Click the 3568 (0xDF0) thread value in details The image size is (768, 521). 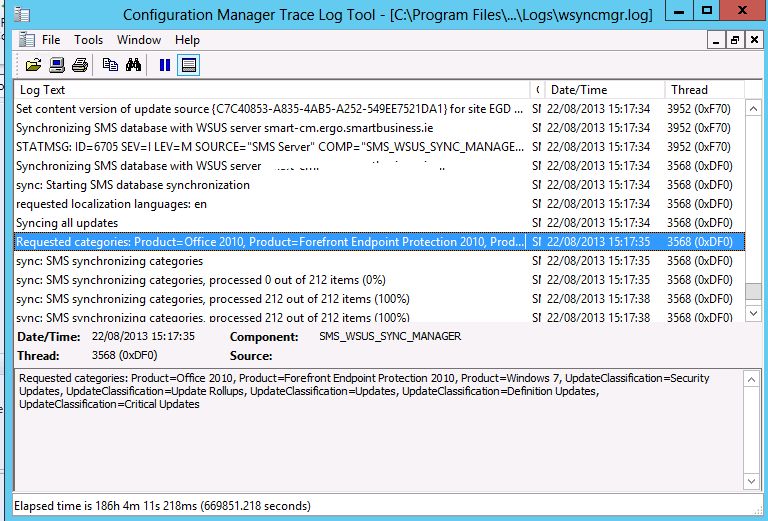click(124, 355)
